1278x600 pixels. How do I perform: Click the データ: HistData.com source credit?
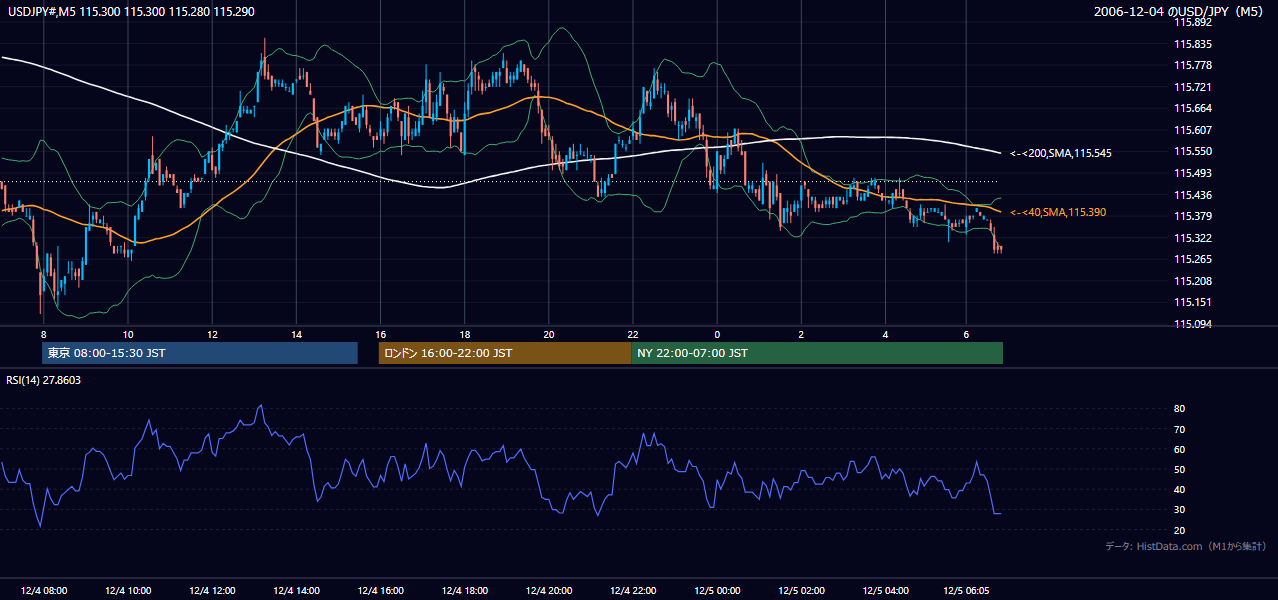click(1186, 546)
